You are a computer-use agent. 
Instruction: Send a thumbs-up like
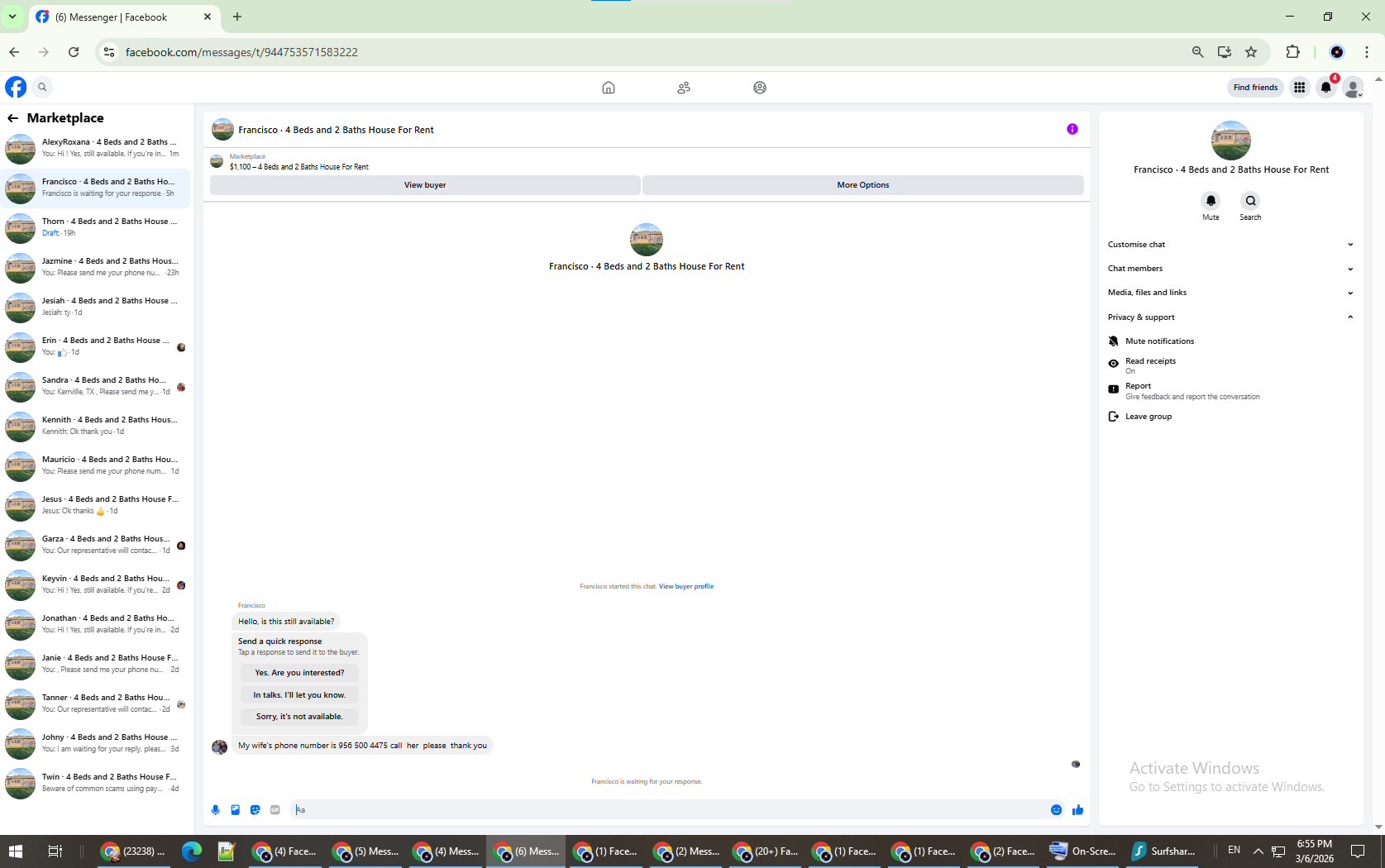[1077, 810]
